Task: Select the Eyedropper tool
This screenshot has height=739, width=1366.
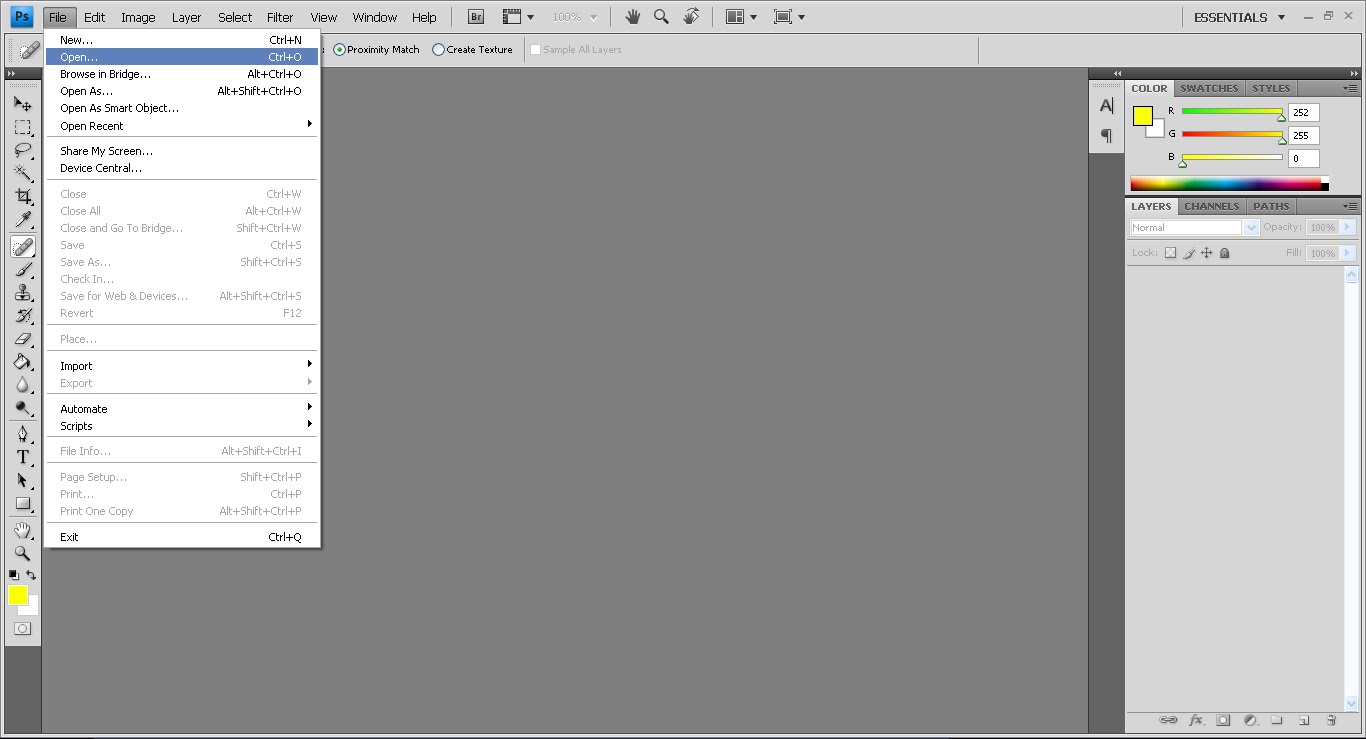Action: coord(22,219)
